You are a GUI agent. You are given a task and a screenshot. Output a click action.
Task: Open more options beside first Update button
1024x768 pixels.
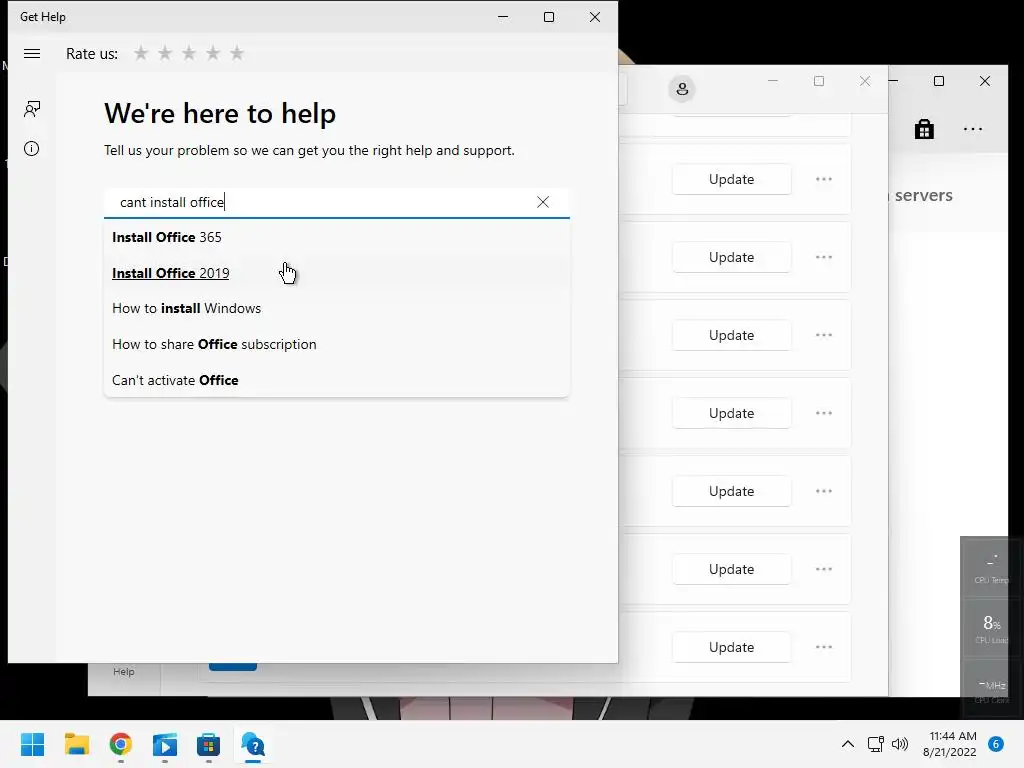point(824,179)
